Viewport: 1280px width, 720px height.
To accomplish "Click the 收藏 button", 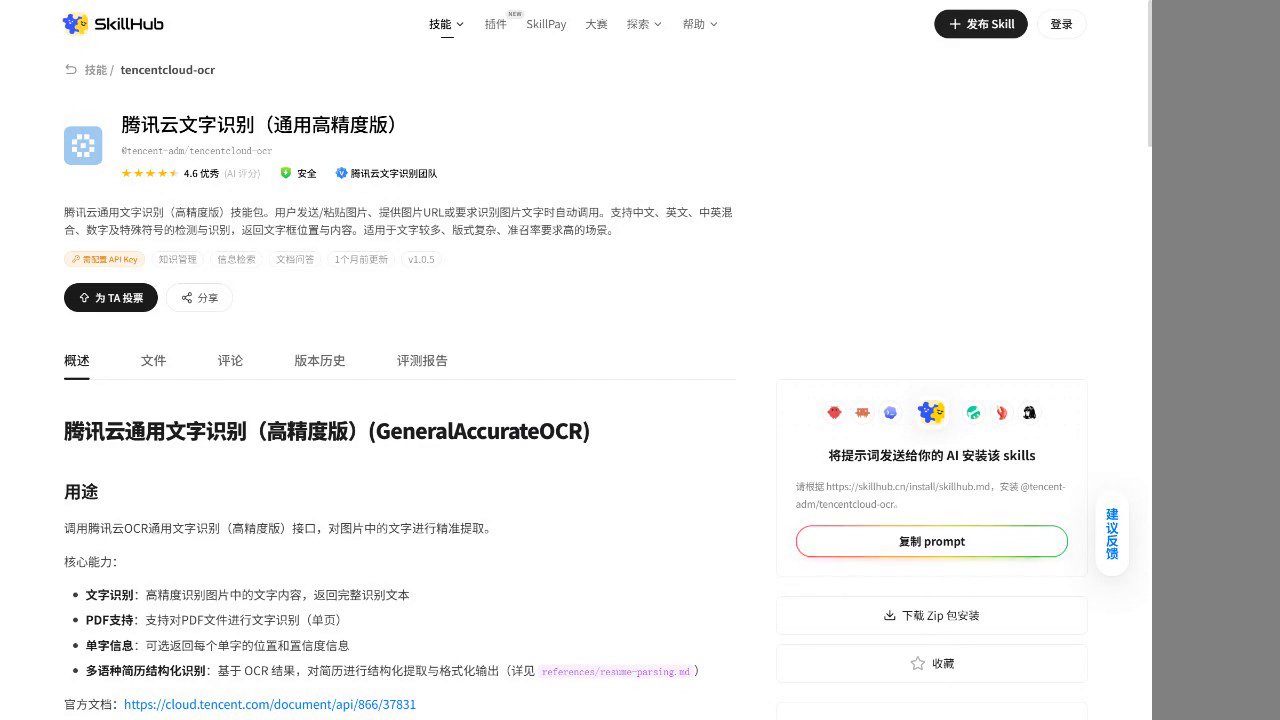I will 932,663.
